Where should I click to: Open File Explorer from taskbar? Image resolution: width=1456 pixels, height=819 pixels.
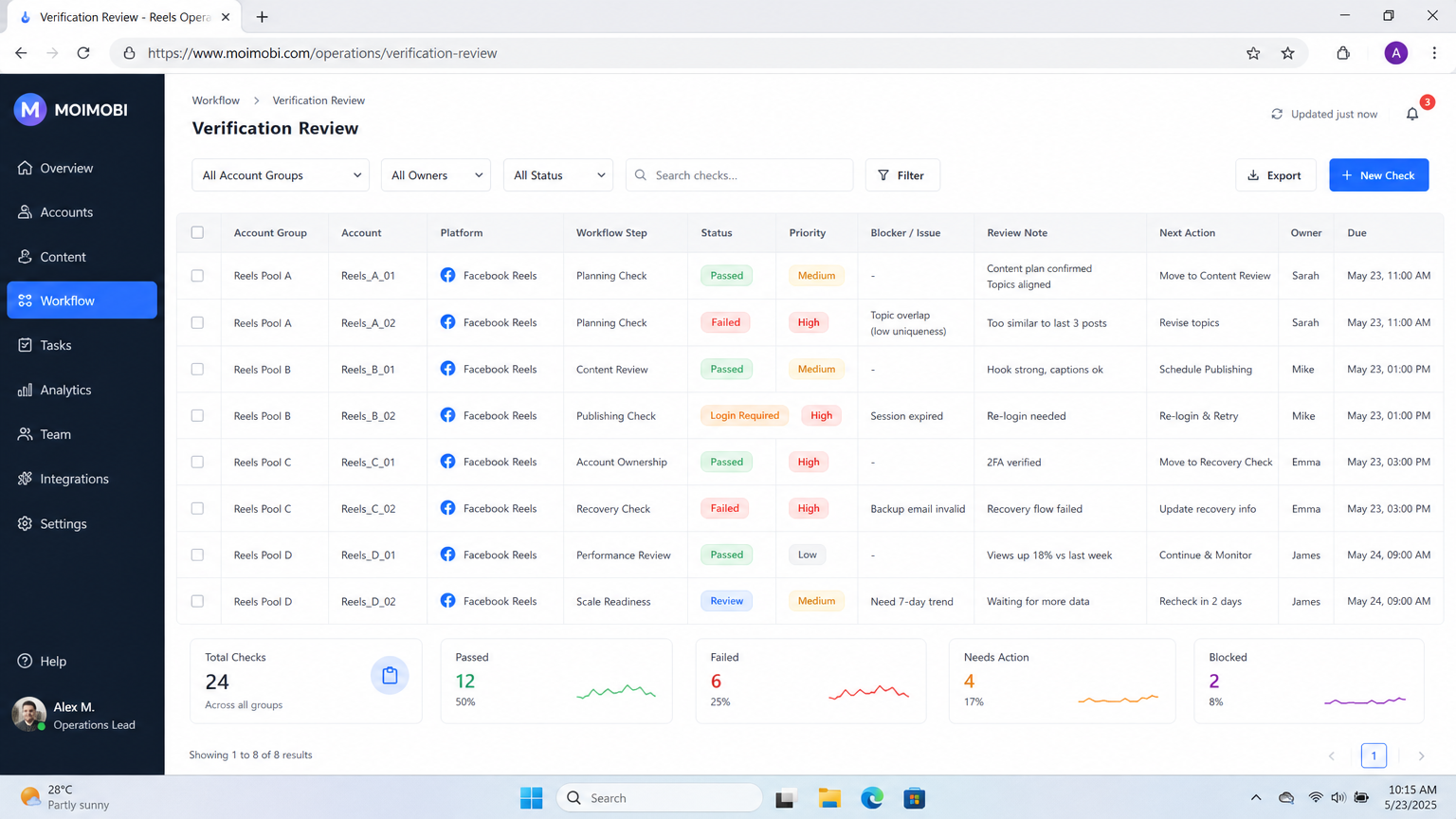point(829,798)
